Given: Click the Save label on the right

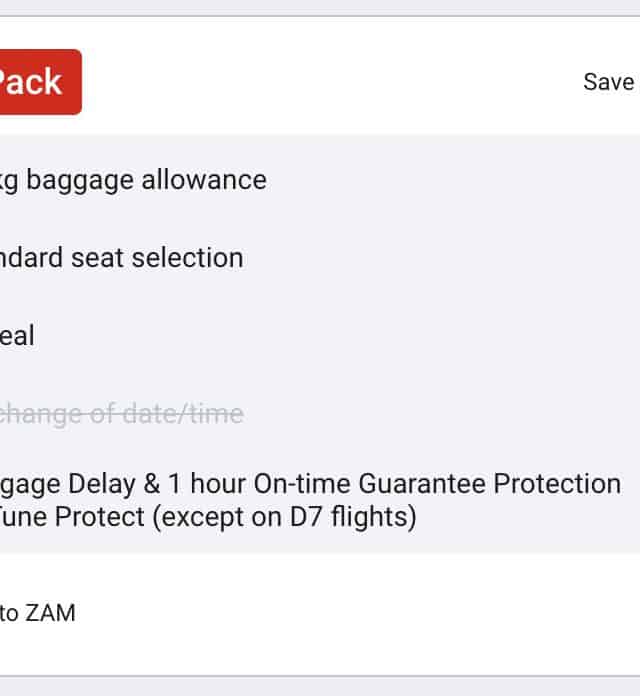Looking at the screenshot, I should point(608,82).
